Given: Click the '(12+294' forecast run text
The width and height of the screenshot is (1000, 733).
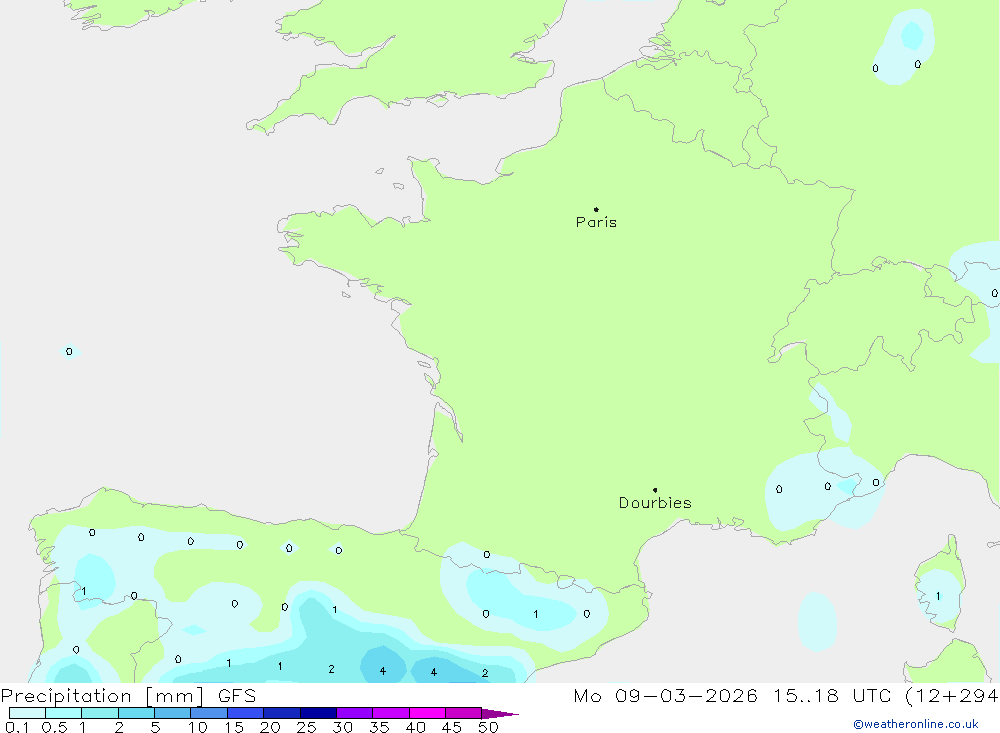Looking at the screenshot, I should point(952,696).
